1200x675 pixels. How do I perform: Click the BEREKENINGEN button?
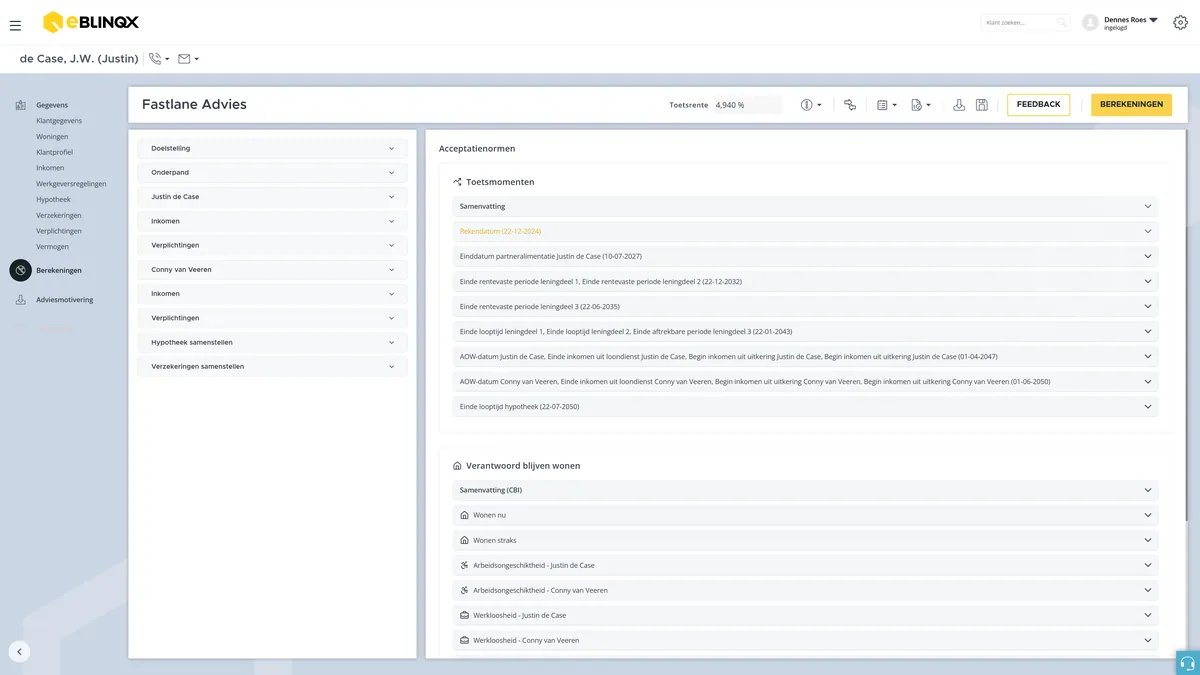[1131, 105]
